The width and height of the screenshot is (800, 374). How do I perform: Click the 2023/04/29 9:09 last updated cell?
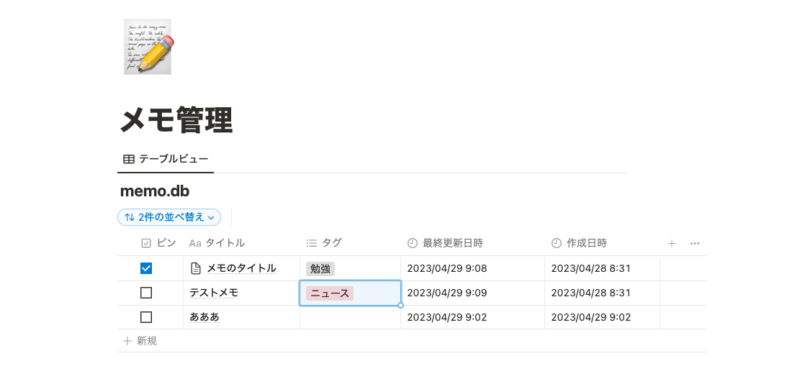click(x=472, y=293)
